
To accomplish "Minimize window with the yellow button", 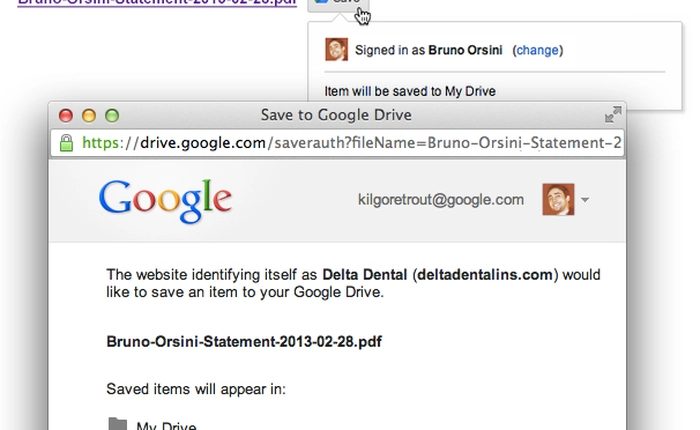I will coord(89,116).
